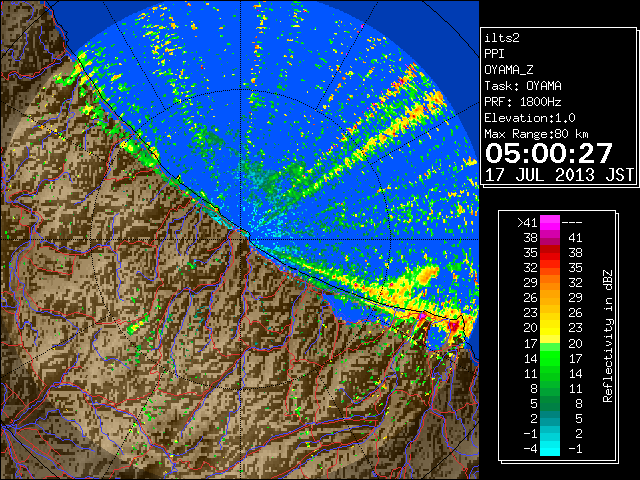Click the date '17 JUL 2013 JST'
The height and width of the screenshot is (480, 640).
[x=559, y=175]
